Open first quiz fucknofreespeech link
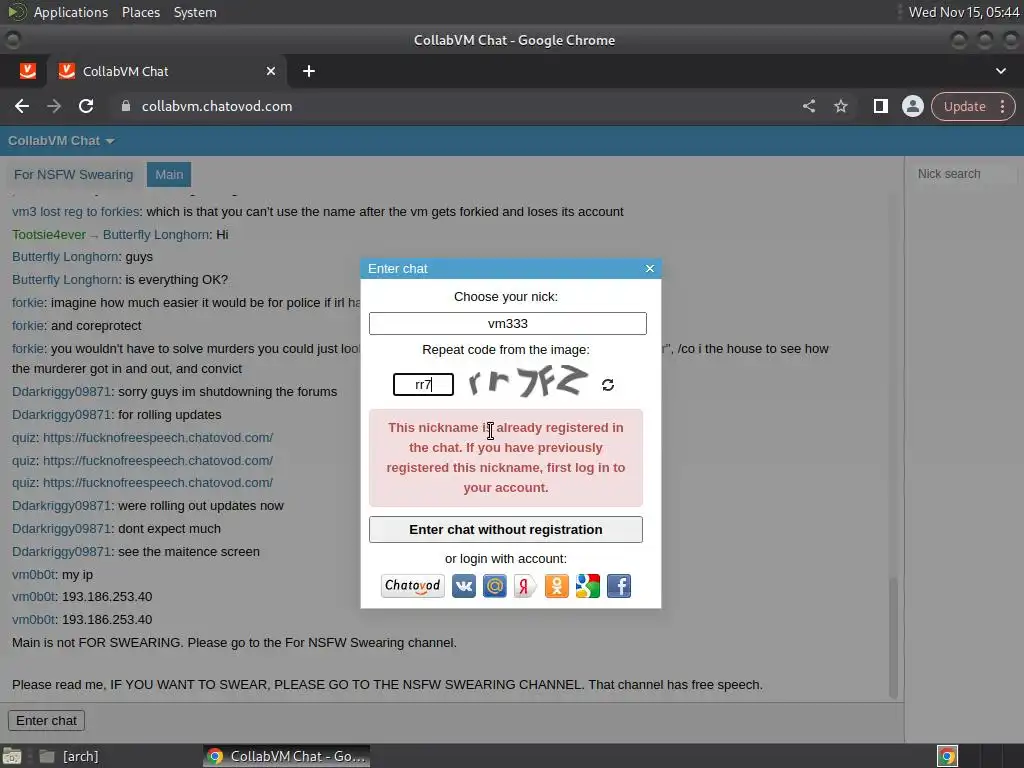The width and height of the screenshot is (1024, 768). point(158,438)
